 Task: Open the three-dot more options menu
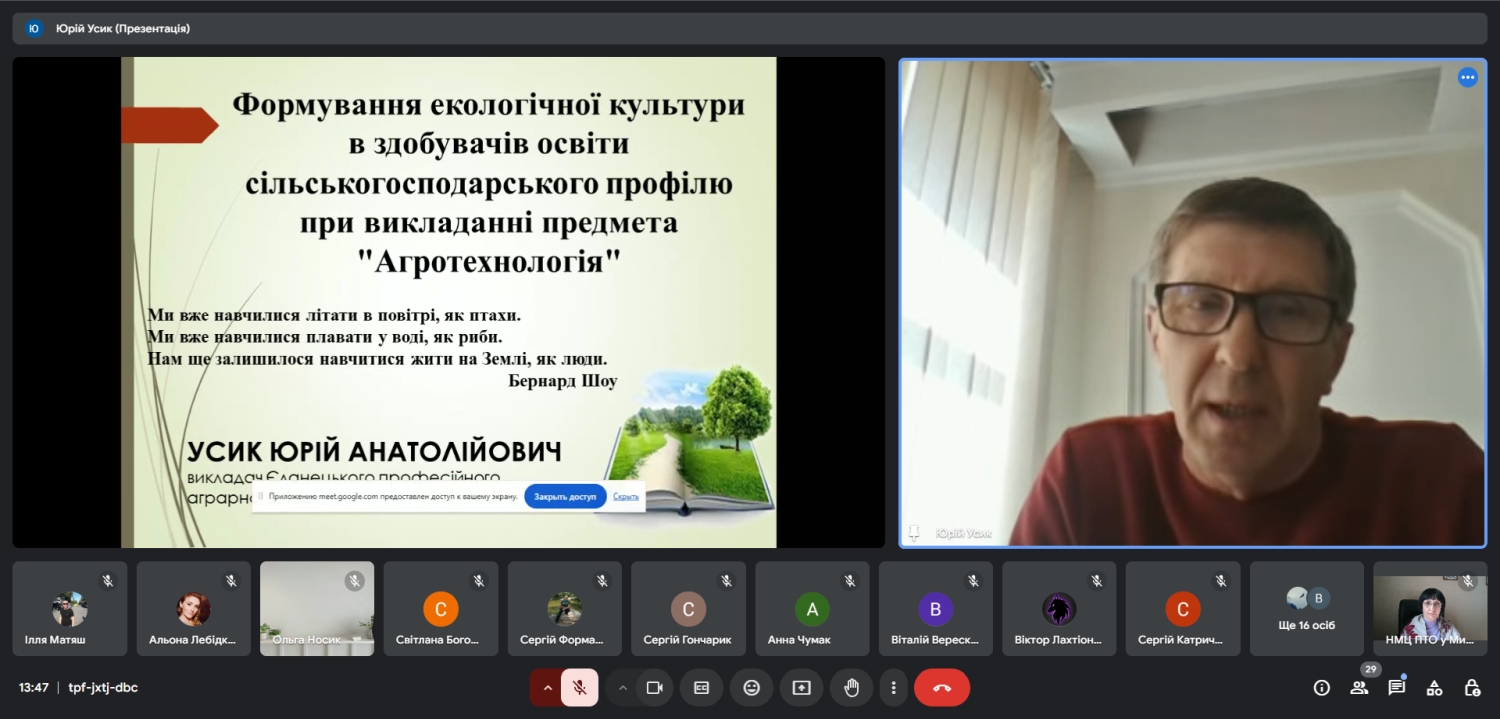tap(893, 688)
